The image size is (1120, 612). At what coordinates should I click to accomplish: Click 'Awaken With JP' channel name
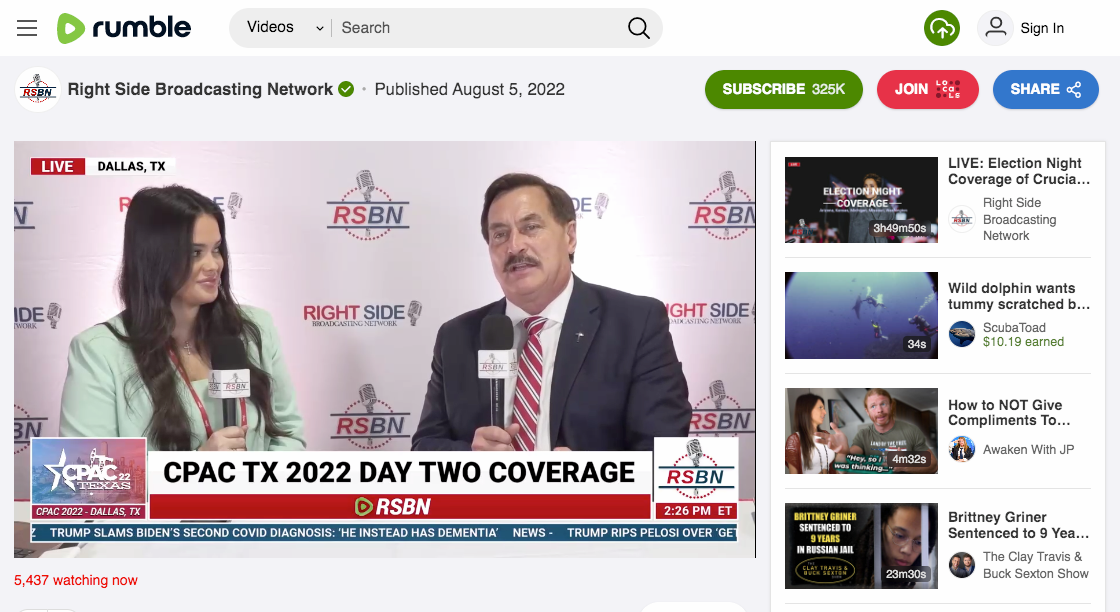(x=1029, y=449)
